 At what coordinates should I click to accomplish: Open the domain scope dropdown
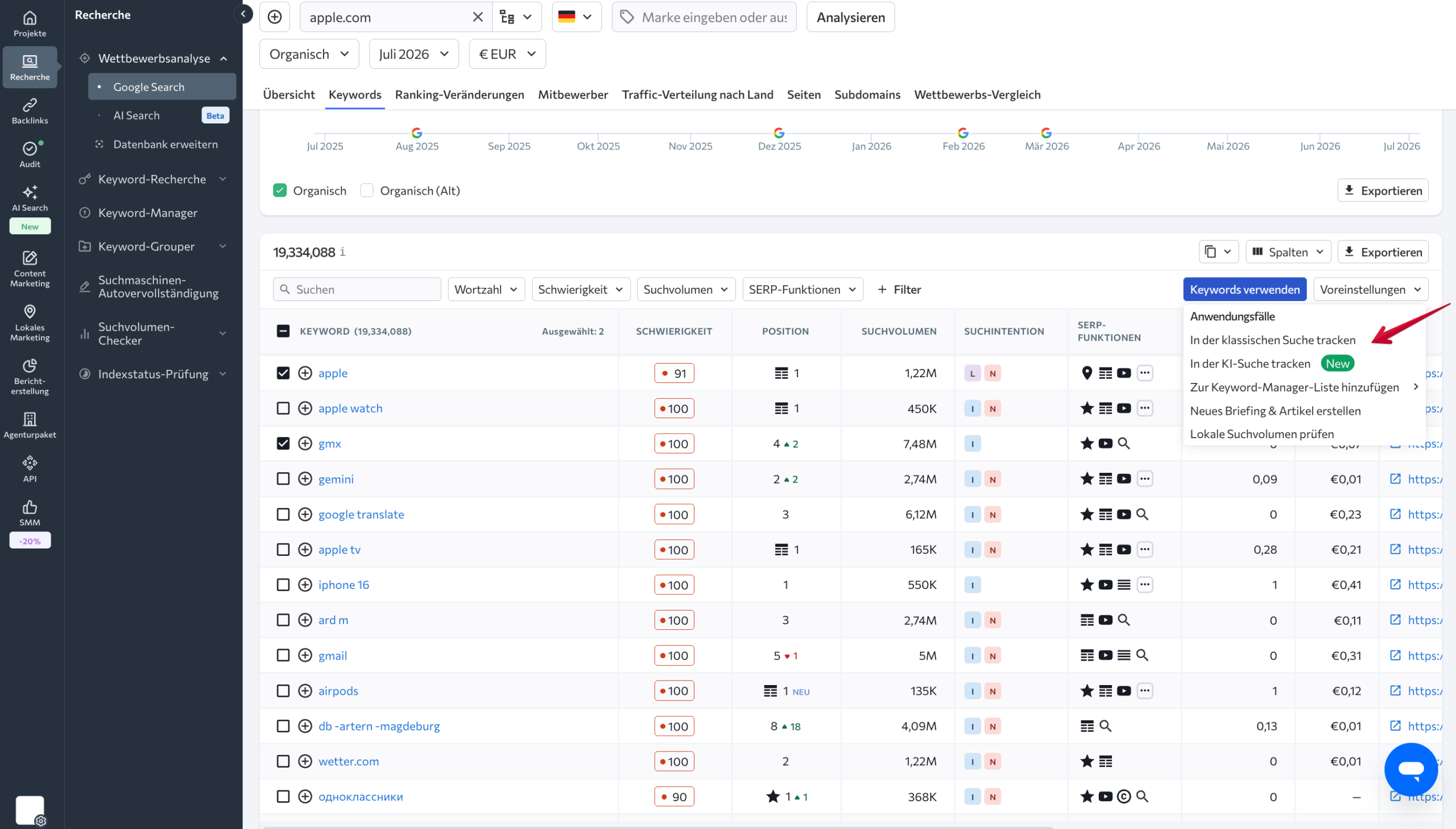(x=516, y=17)
